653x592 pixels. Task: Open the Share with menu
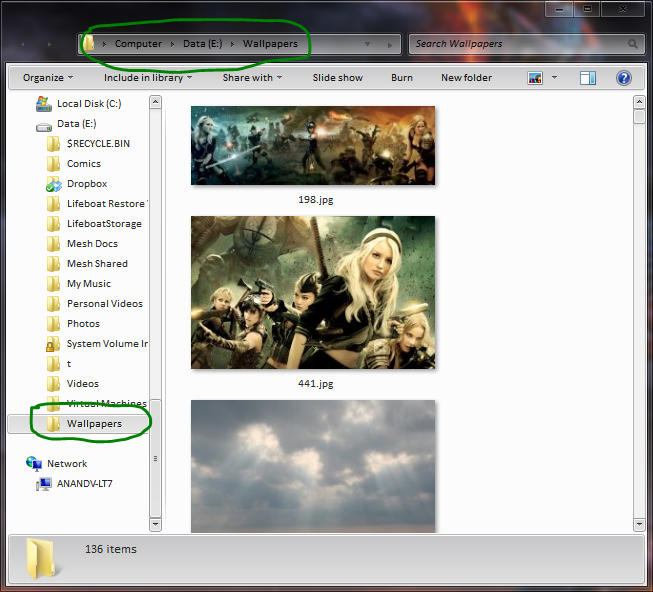click(251, 78)
